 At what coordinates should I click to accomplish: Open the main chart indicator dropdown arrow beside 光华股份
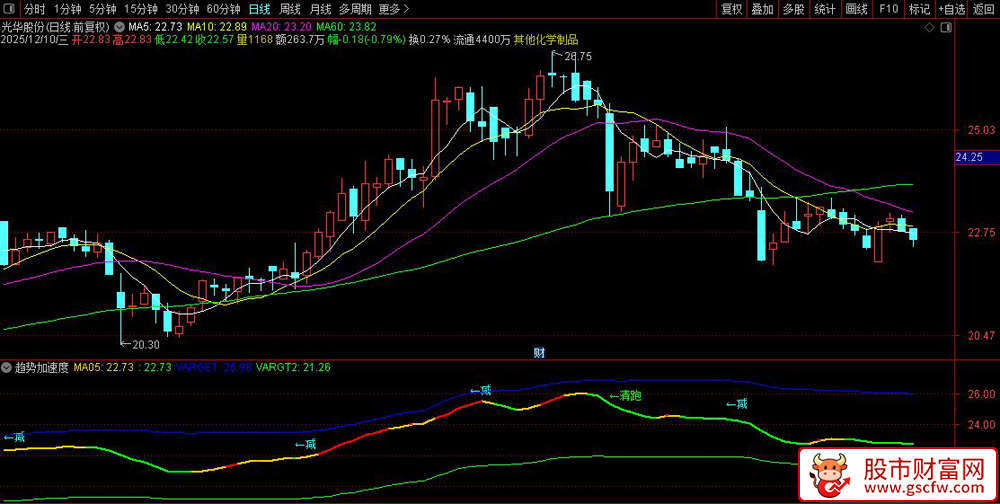pos(119,27)
